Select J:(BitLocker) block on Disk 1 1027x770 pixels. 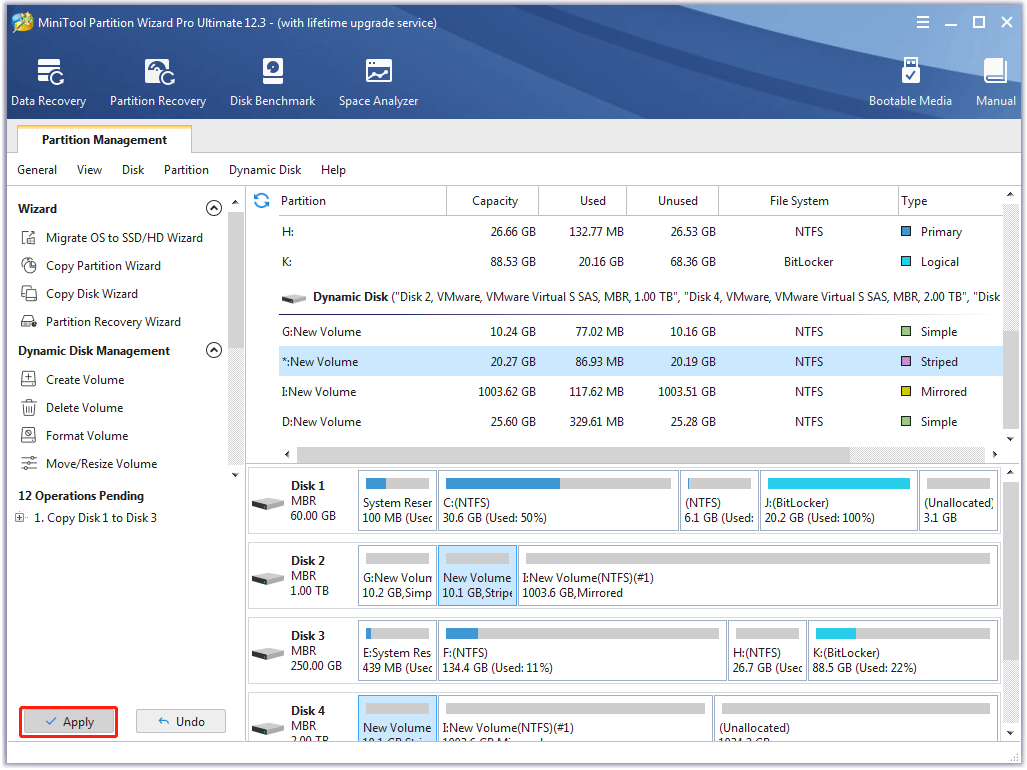tap(838, 501)
